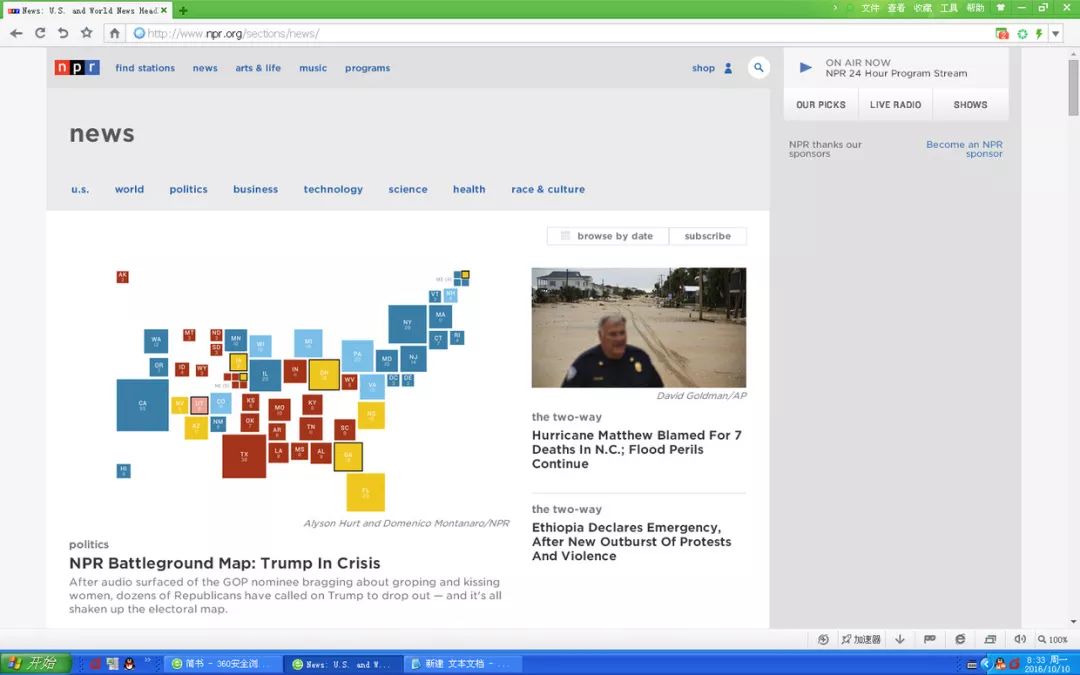Image resolution: width=1080 pixels, height=675 pixels.
Task: Open the politics section in news nav
Action: pyautogui.click(x=188, y=189)
